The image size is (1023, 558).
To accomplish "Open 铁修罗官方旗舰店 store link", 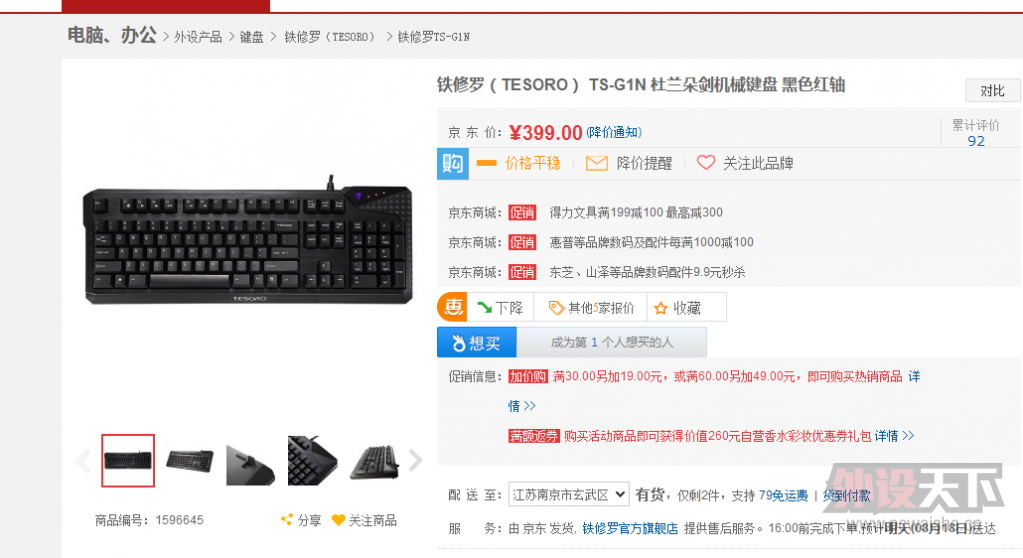I will click(630, 528).
